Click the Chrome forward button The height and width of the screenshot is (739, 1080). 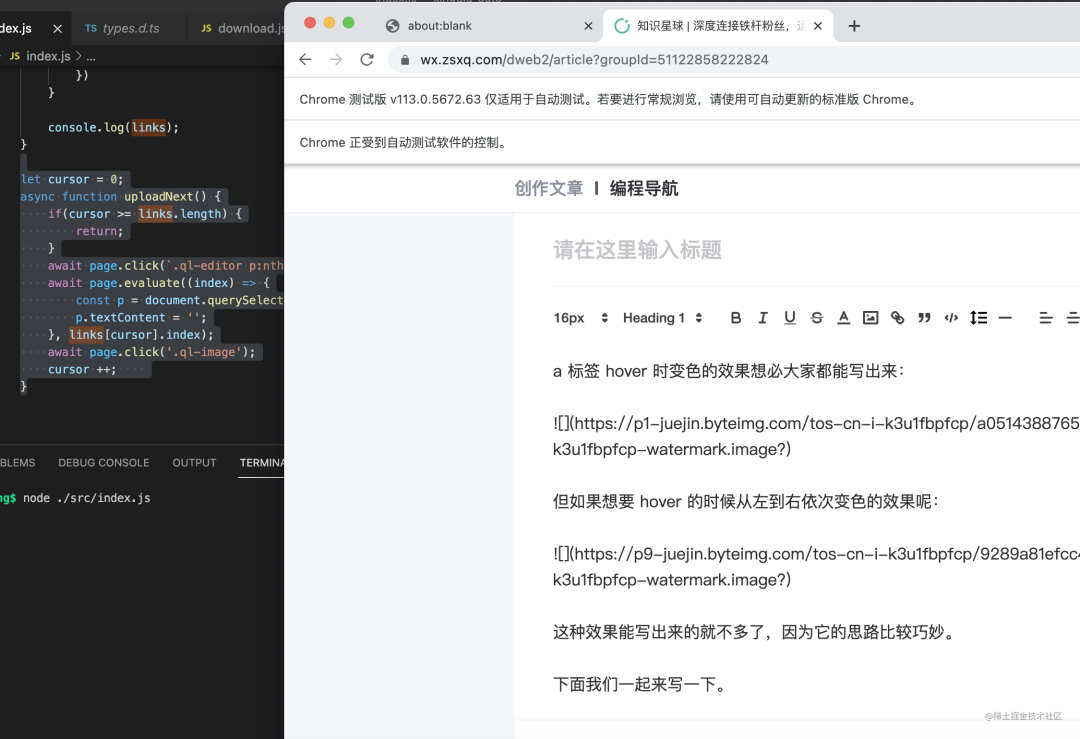[336, 59]
